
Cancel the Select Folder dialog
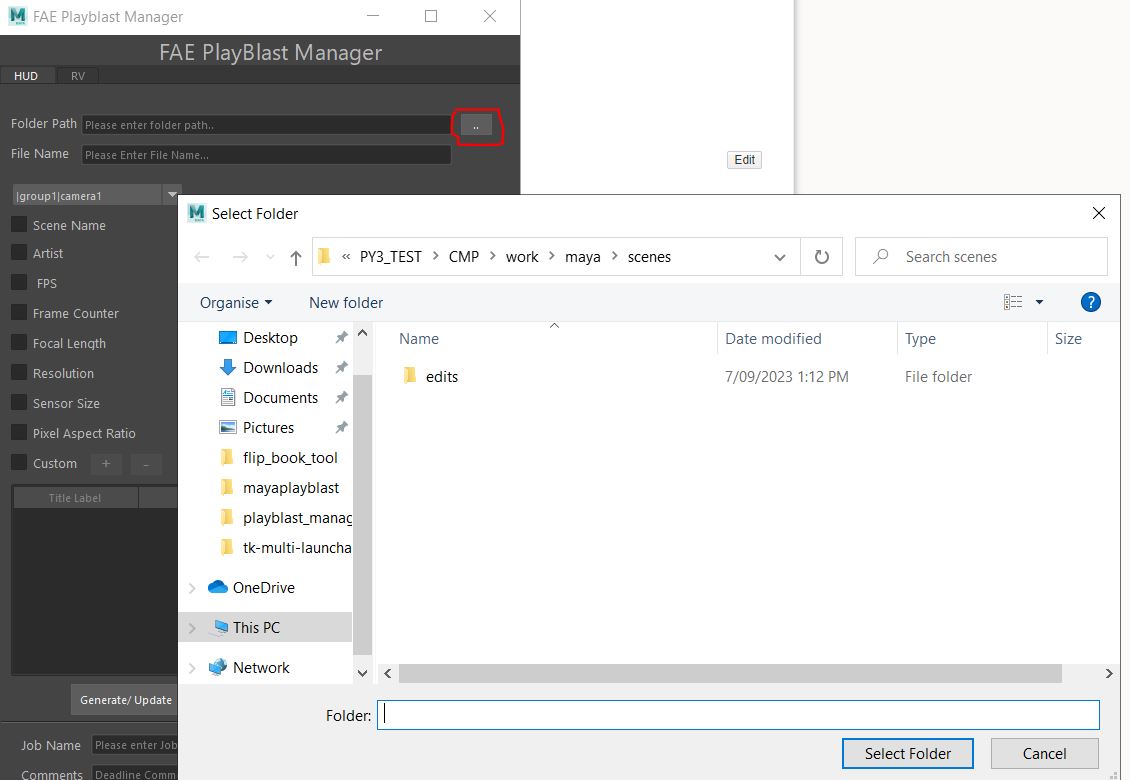point(1044,753)
